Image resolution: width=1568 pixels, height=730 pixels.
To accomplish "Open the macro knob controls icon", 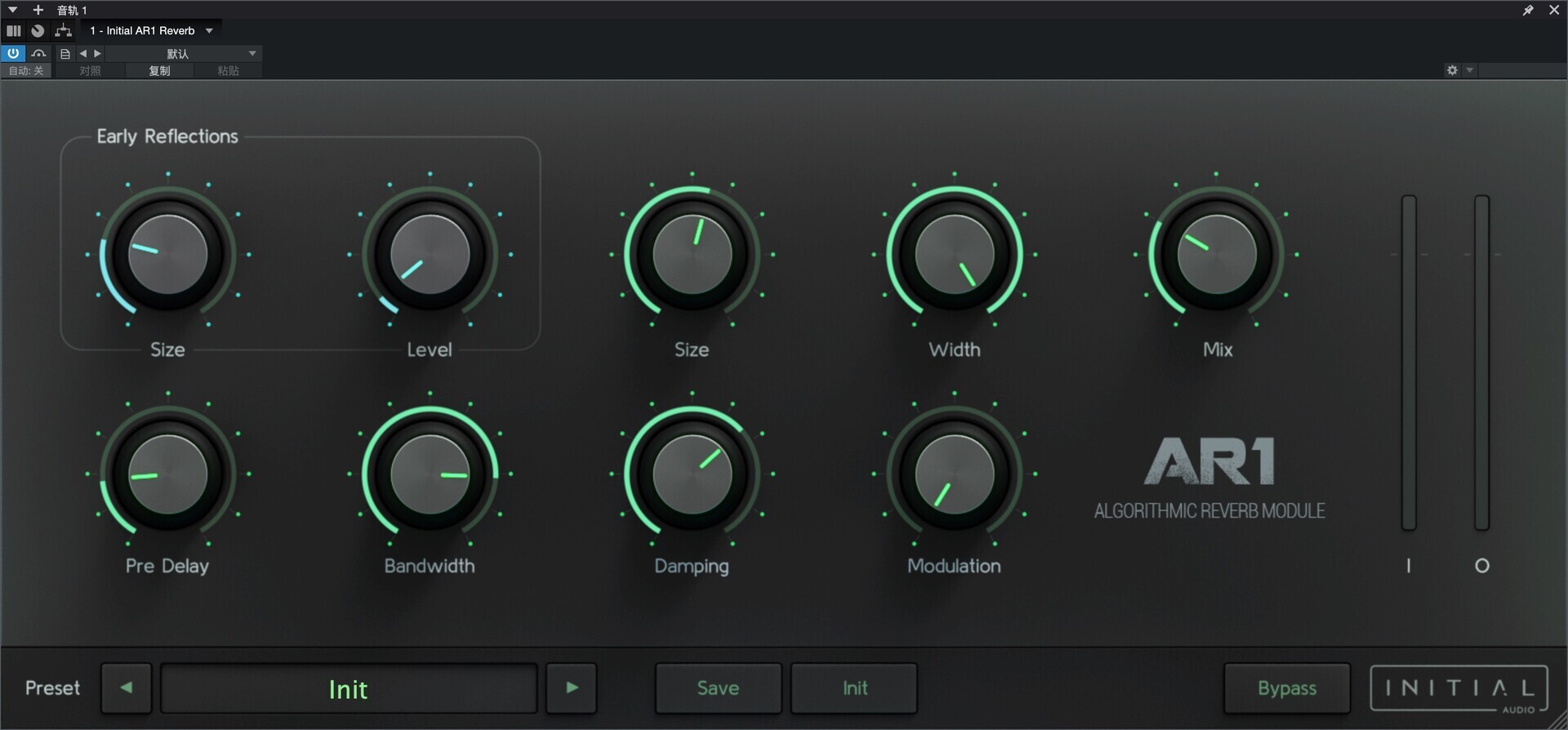I will (38, 31).
